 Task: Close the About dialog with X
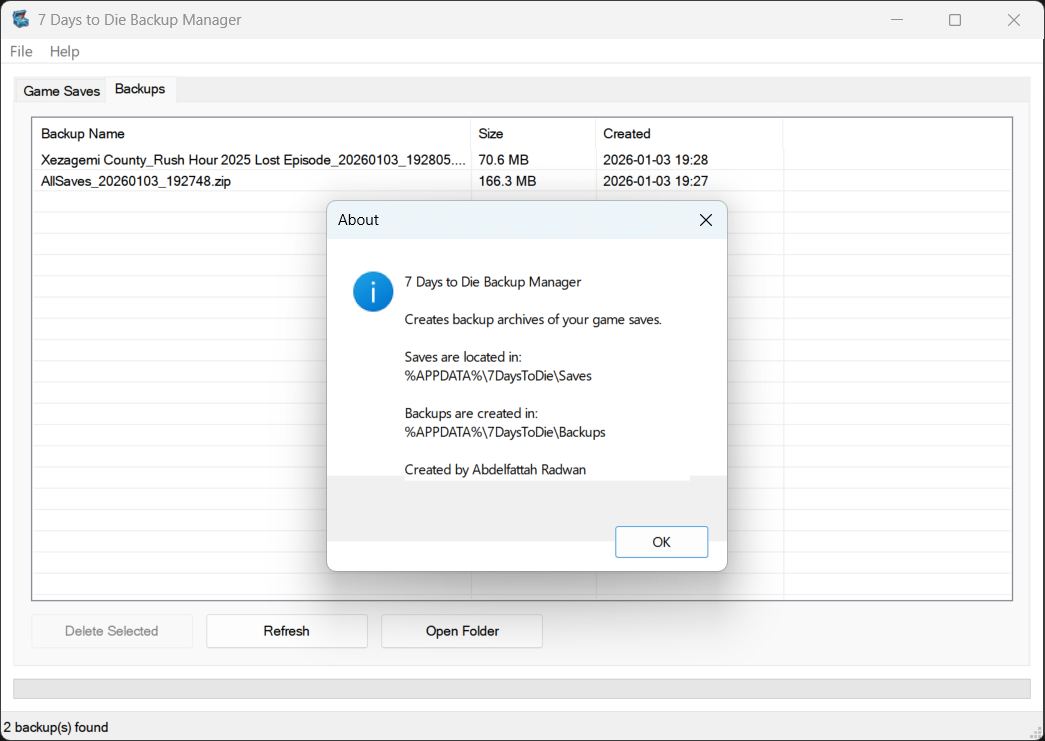click(706, 220)
